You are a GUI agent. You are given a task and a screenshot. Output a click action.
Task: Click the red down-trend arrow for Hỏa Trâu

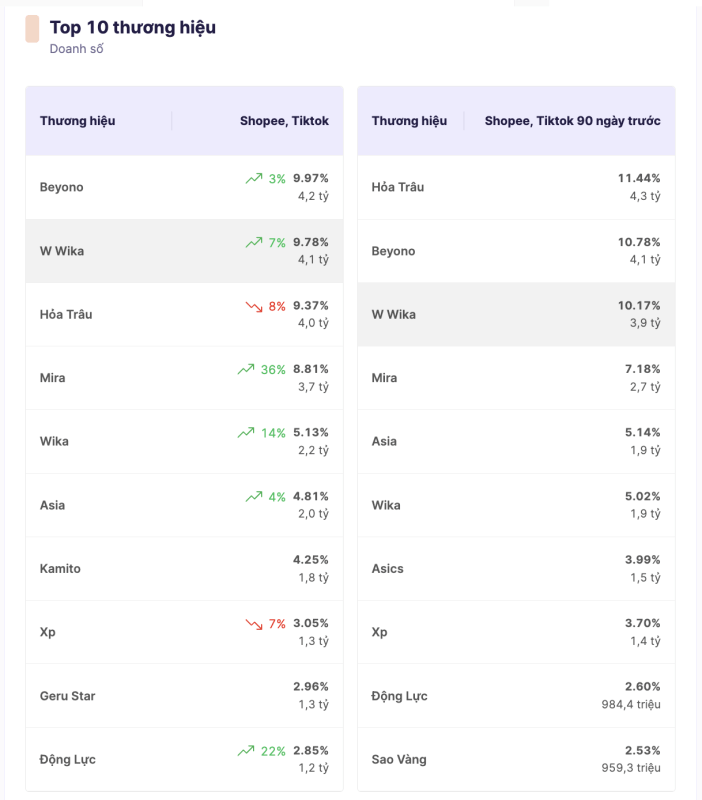[254, 306]
